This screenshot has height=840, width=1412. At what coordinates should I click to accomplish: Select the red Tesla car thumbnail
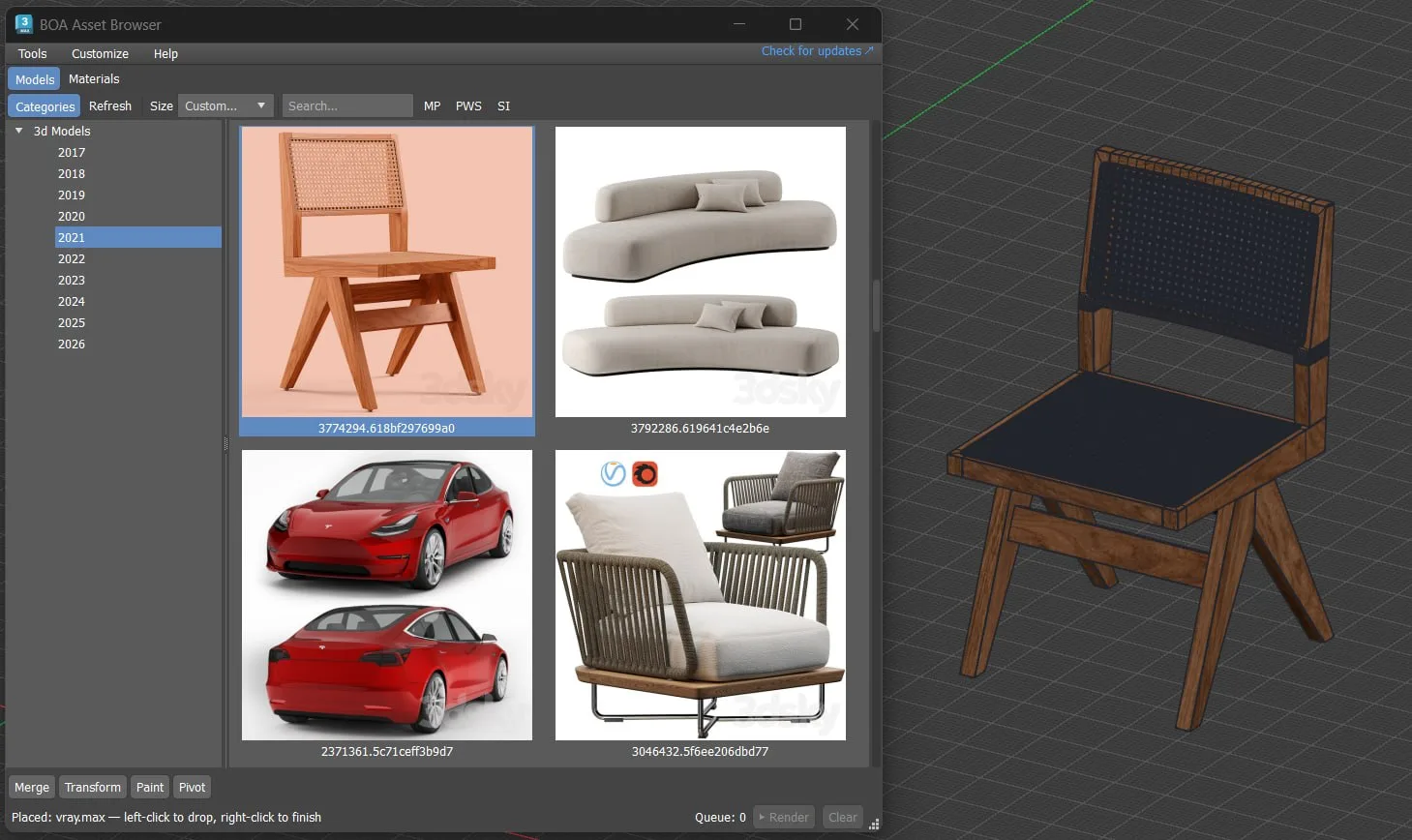pyautogui.click(x=387, y=595)
